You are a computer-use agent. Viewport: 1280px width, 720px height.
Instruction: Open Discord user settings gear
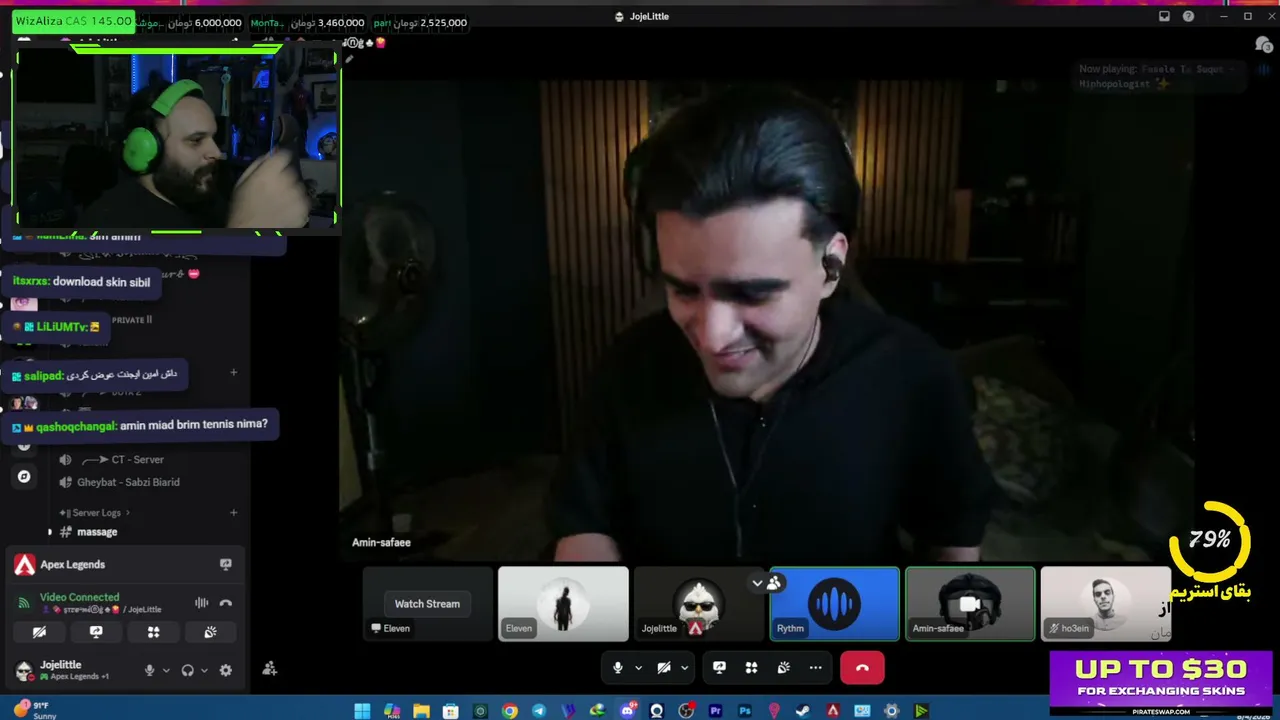pyautogui.click(x=226, y=670)
